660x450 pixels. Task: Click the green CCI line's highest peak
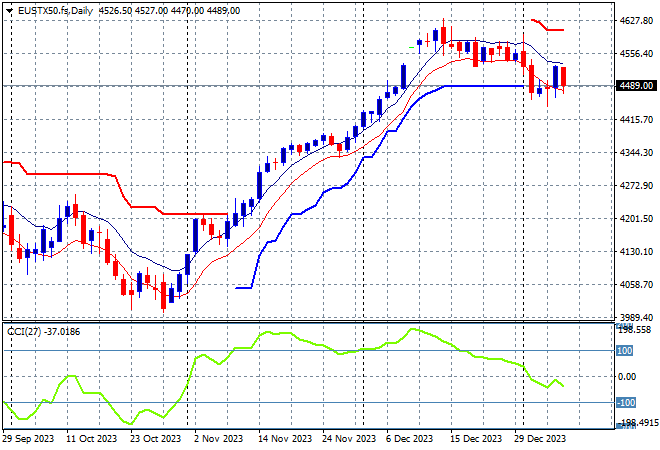(411, 329)
